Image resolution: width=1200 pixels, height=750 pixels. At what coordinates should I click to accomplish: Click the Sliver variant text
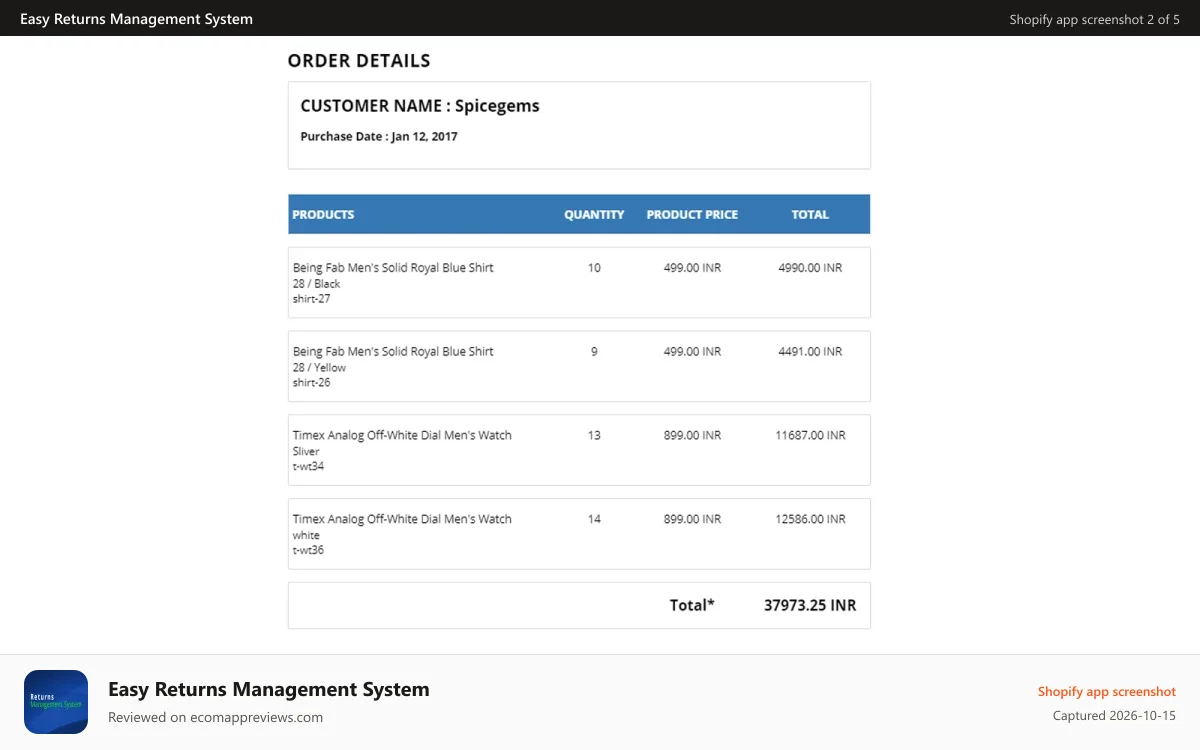click(x=306, y=452)
